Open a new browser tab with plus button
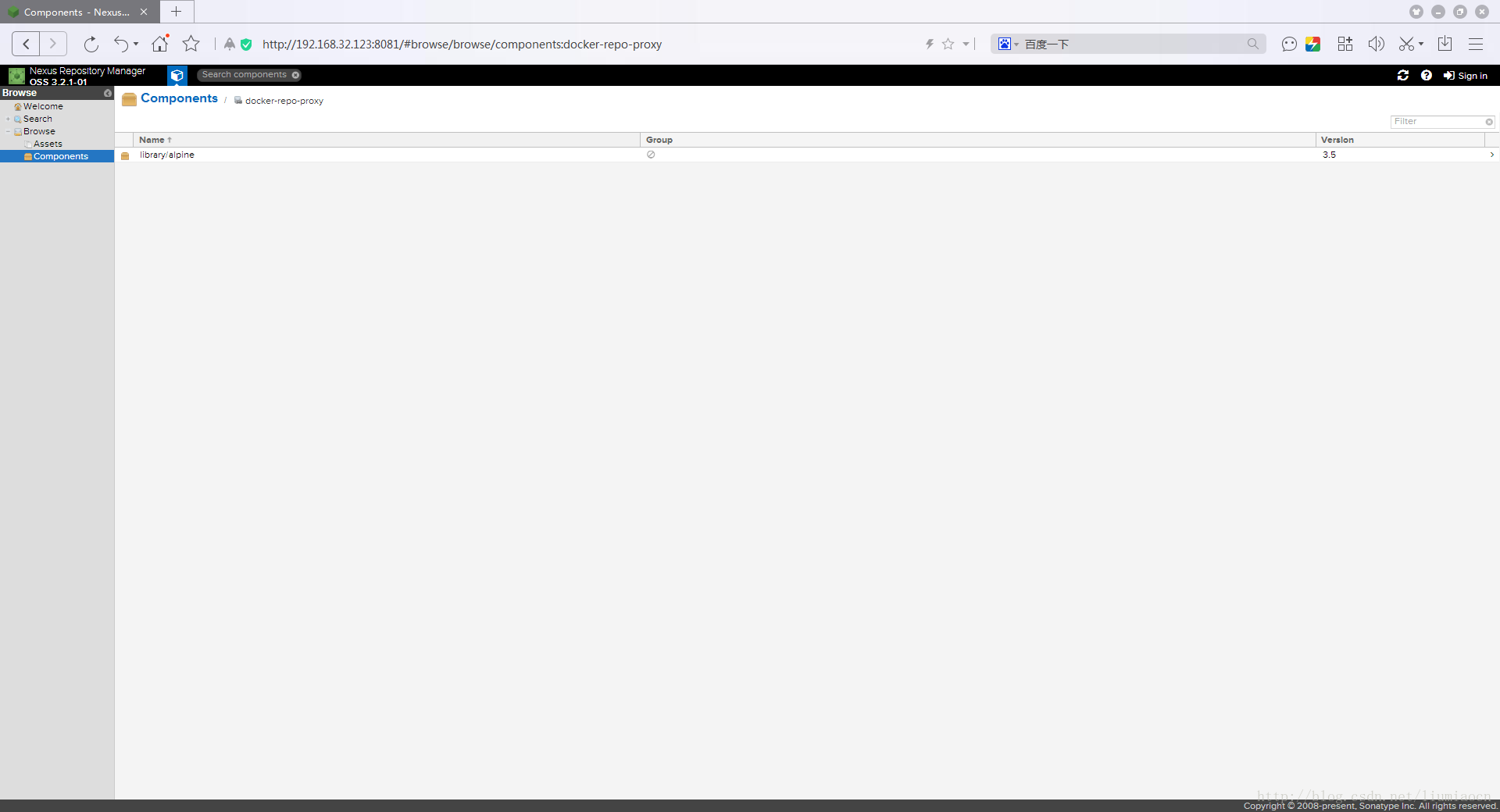This screenshot has height=812, width=1500. point(177,12)
